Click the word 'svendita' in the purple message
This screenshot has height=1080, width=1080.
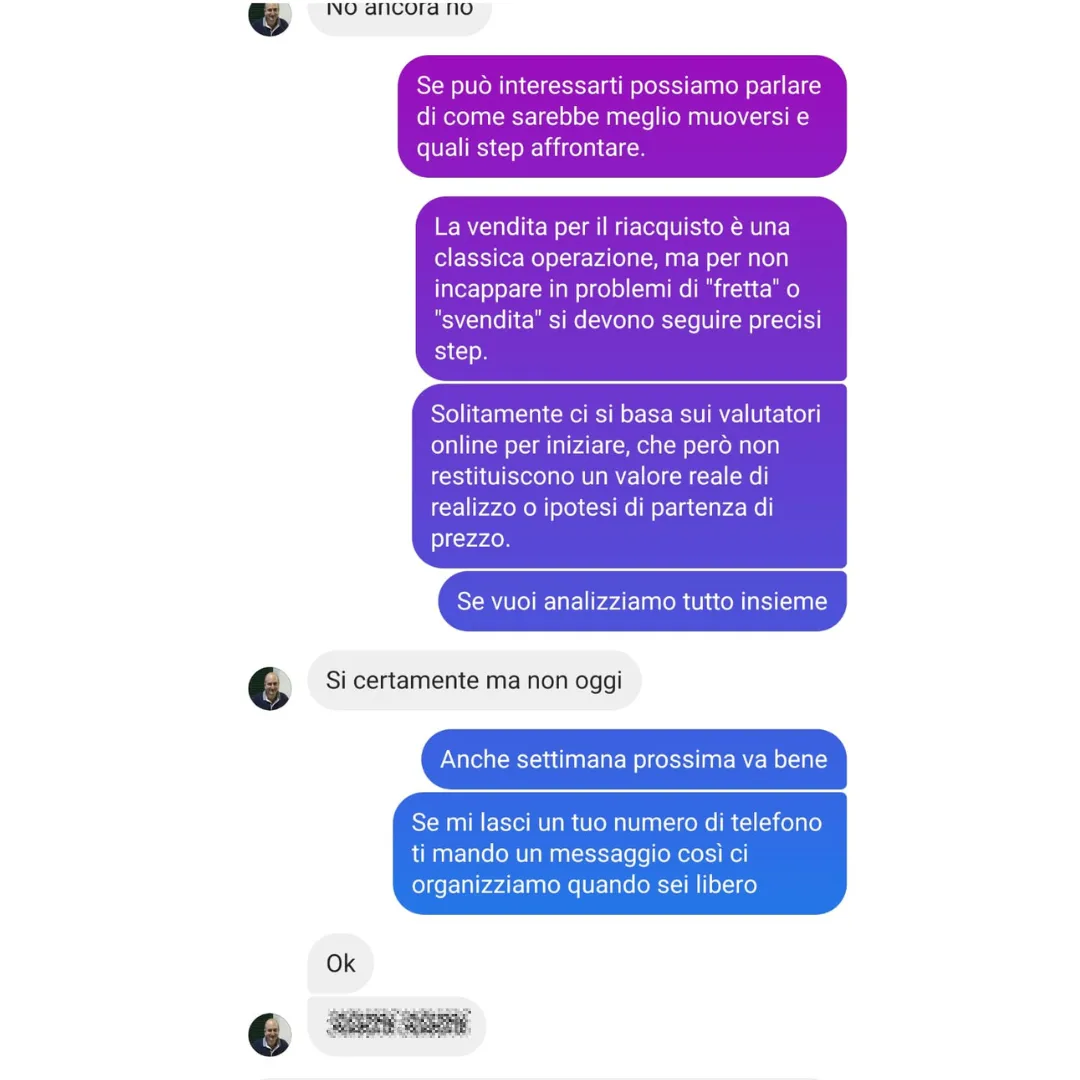point(488,320)
